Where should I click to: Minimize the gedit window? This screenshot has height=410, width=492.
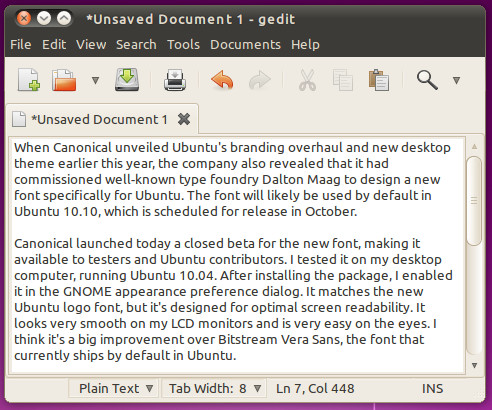(x=44, y=18)
